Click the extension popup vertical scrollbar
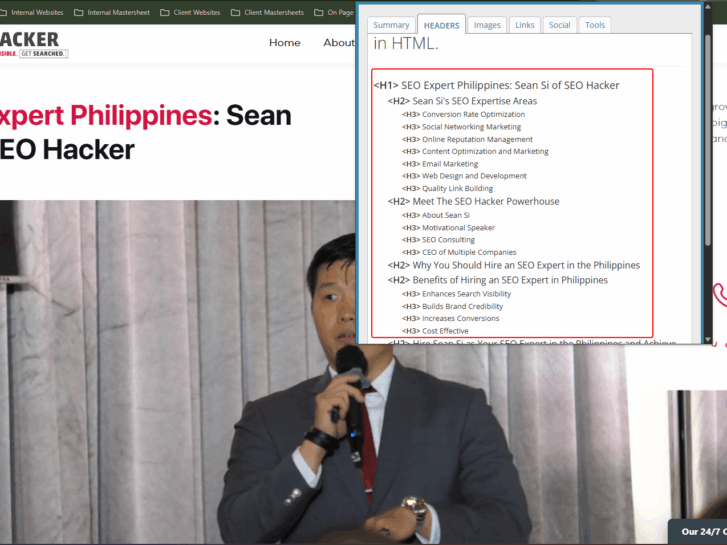This screenshot has width=727, height=545. click(708, 139)
